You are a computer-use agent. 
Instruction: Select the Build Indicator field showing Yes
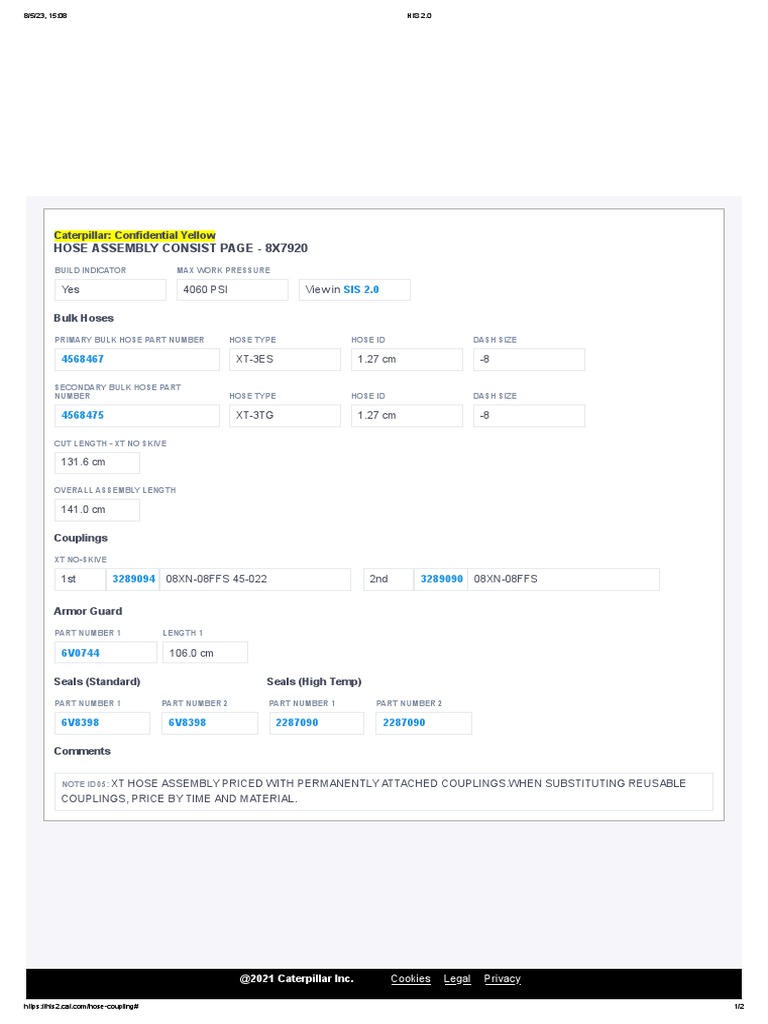tap(110, 290)
